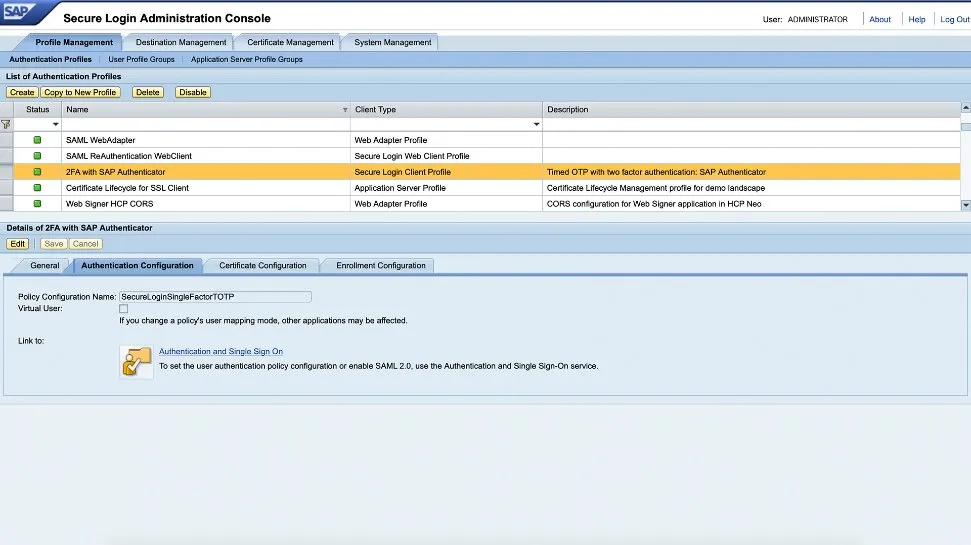Image resolution: width=971 pixels, height=545 pixels.
Task: Switch to Certificate Management tab
Action: click(x=291, y=42)
